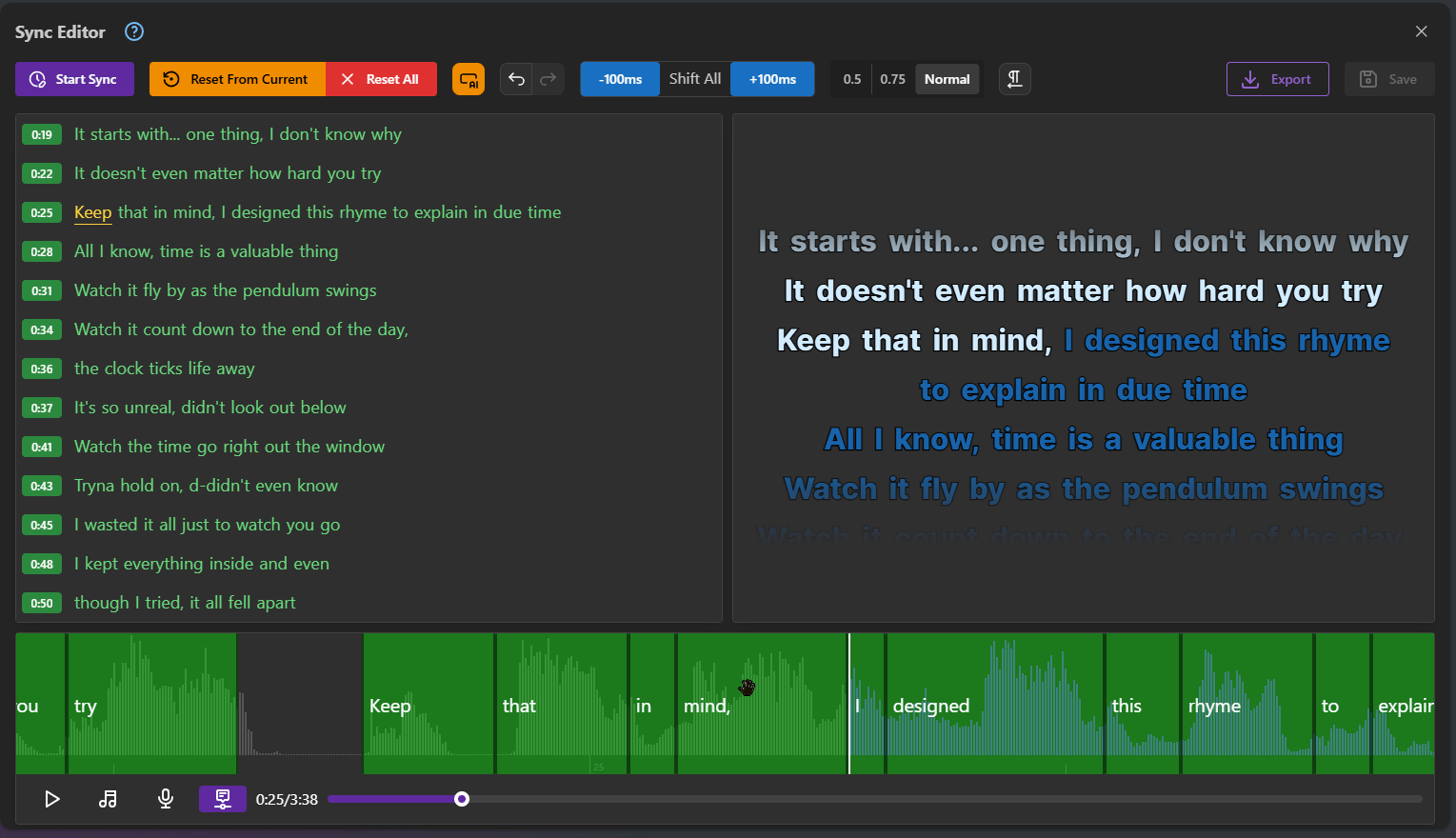
Task: Play the track from the bottom bar
Action: click(52, 799)
